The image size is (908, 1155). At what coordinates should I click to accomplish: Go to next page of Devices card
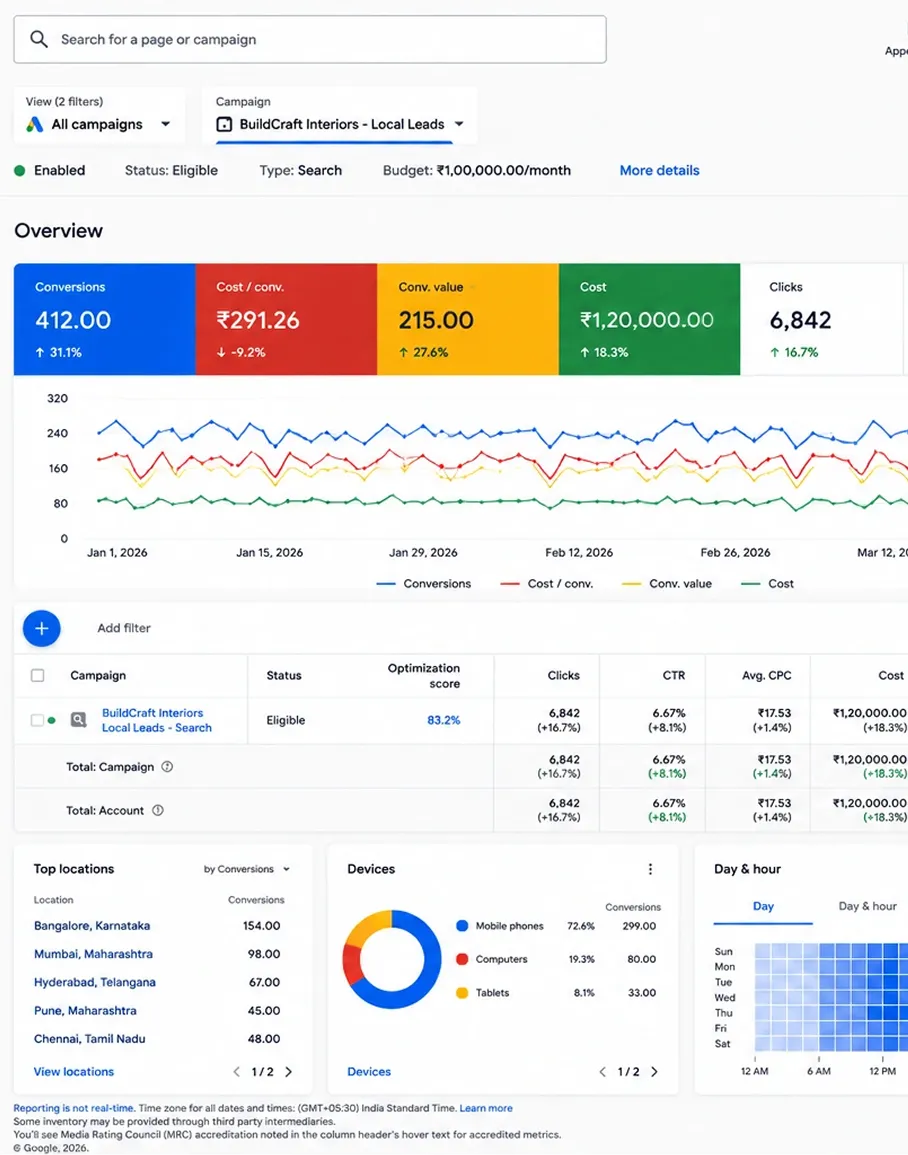tap(655, 1072)
